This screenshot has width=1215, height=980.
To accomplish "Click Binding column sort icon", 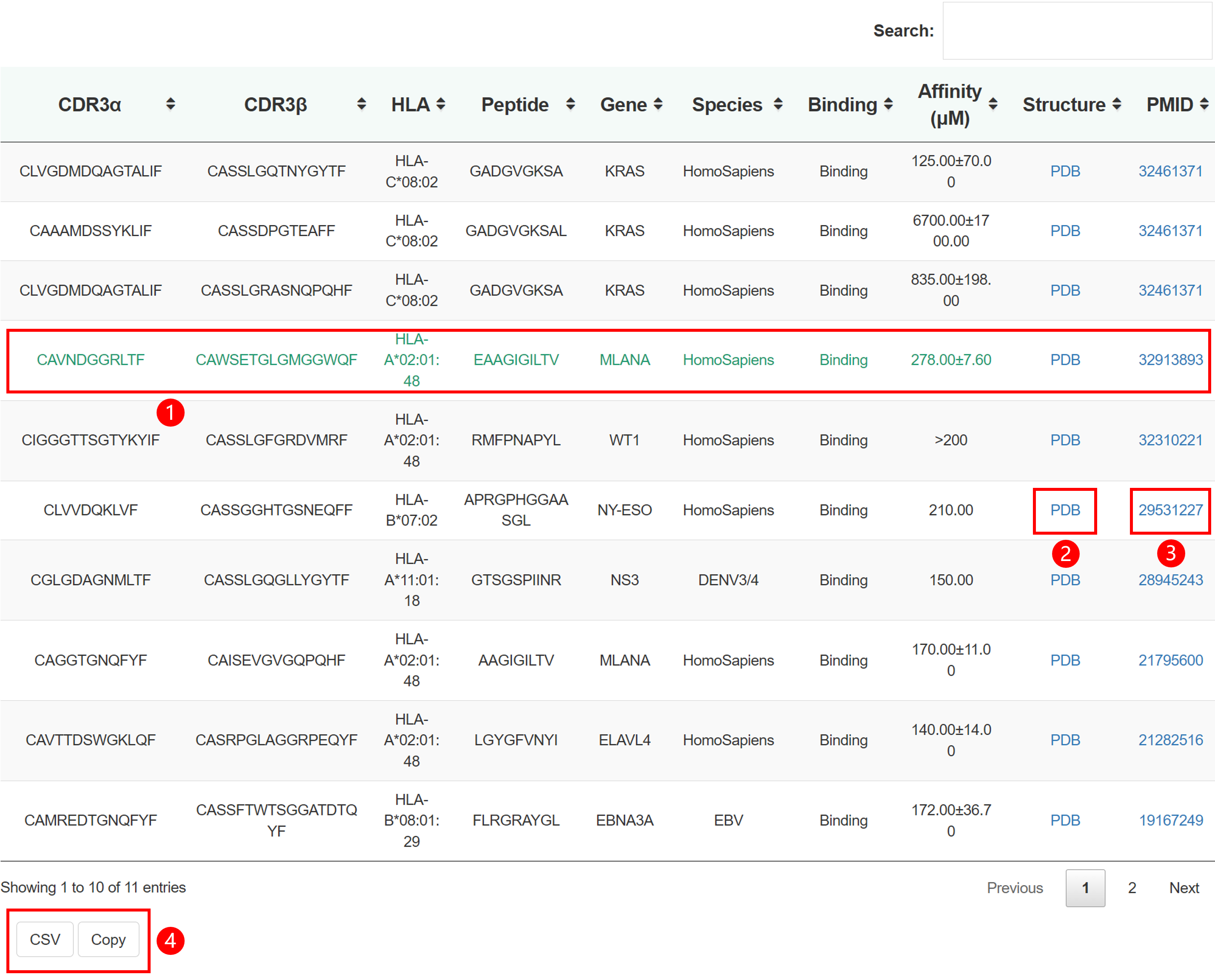I will point(888,105).
